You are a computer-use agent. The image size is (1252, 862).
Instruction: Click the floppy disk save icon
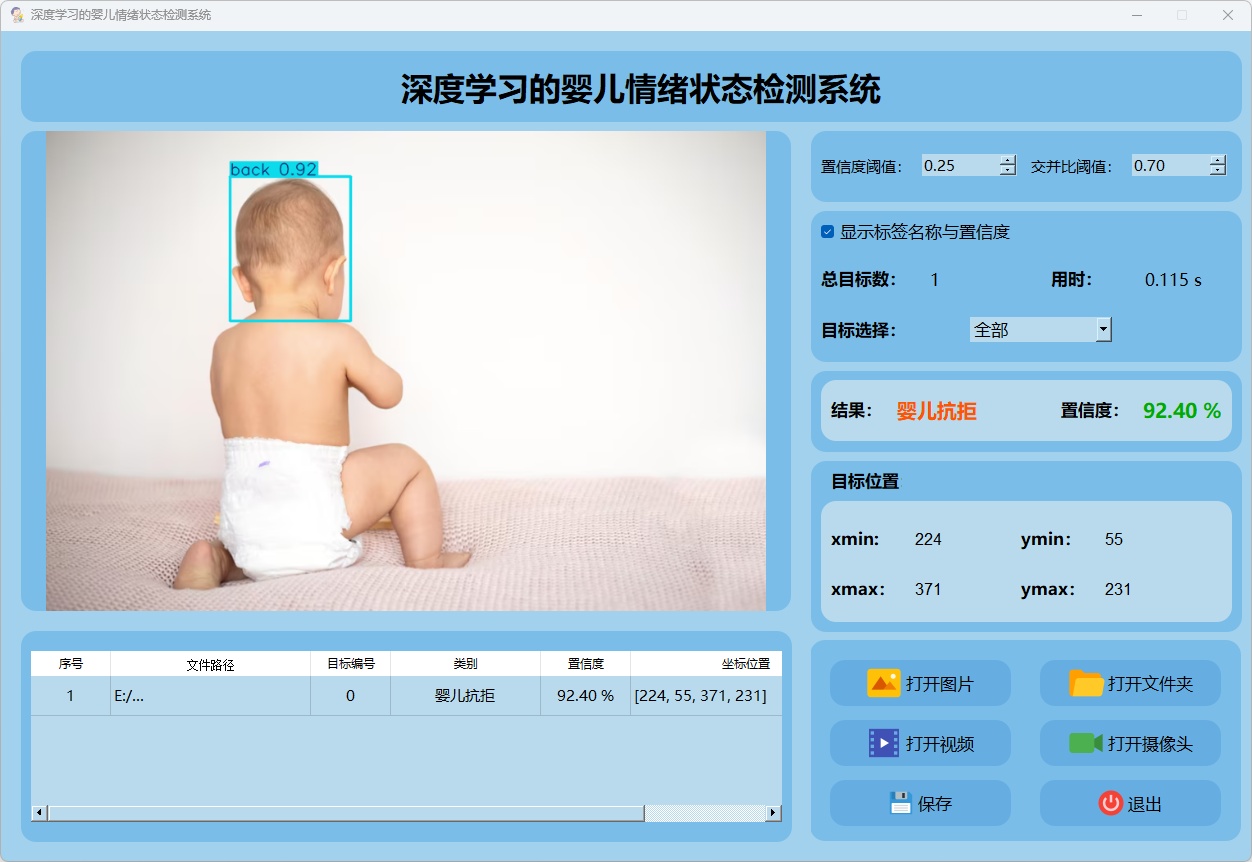pyautogui.click(x=901, y=803)
